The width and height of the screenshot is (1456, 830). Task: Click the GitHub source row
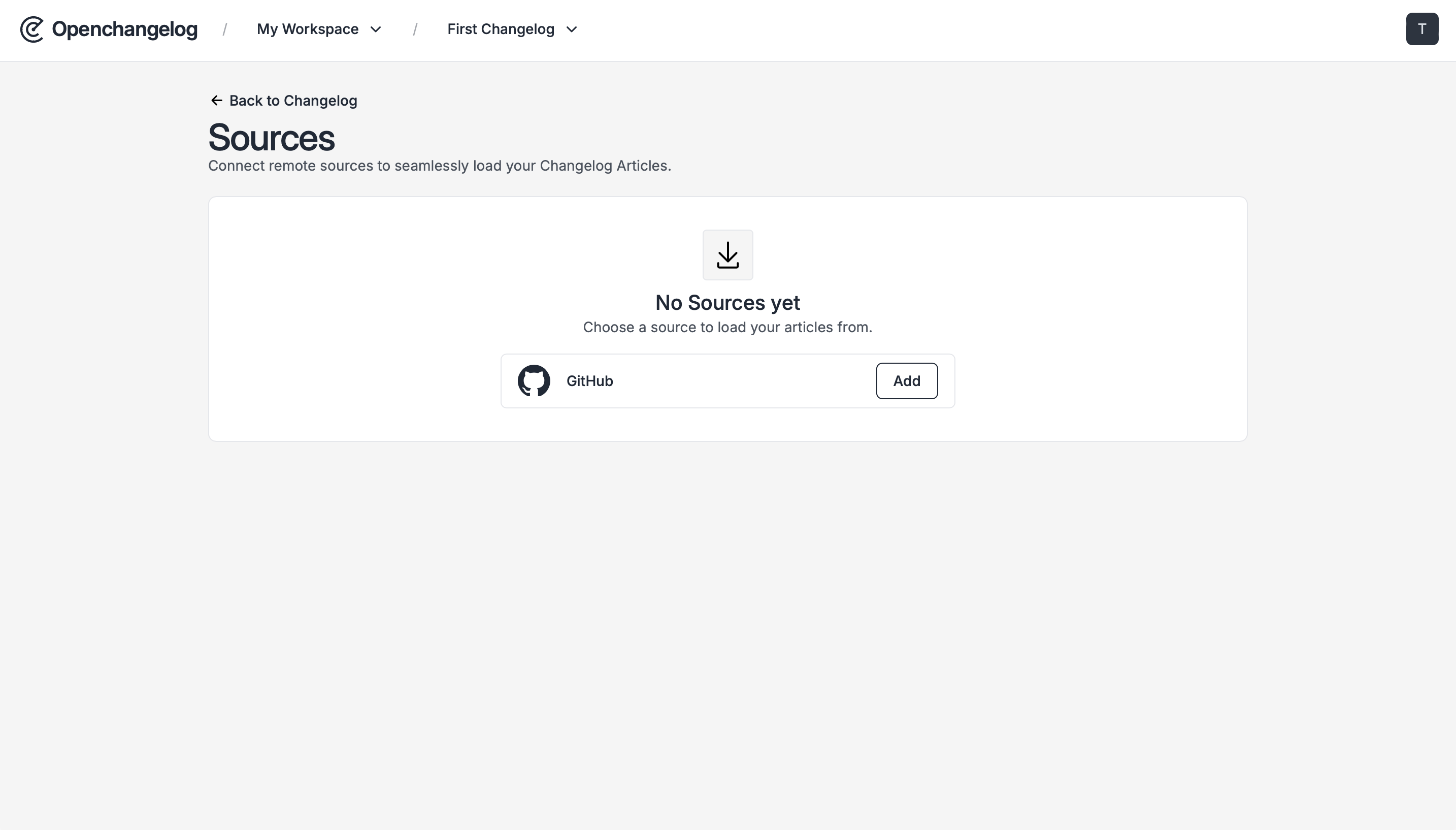(x=727, y=380)
